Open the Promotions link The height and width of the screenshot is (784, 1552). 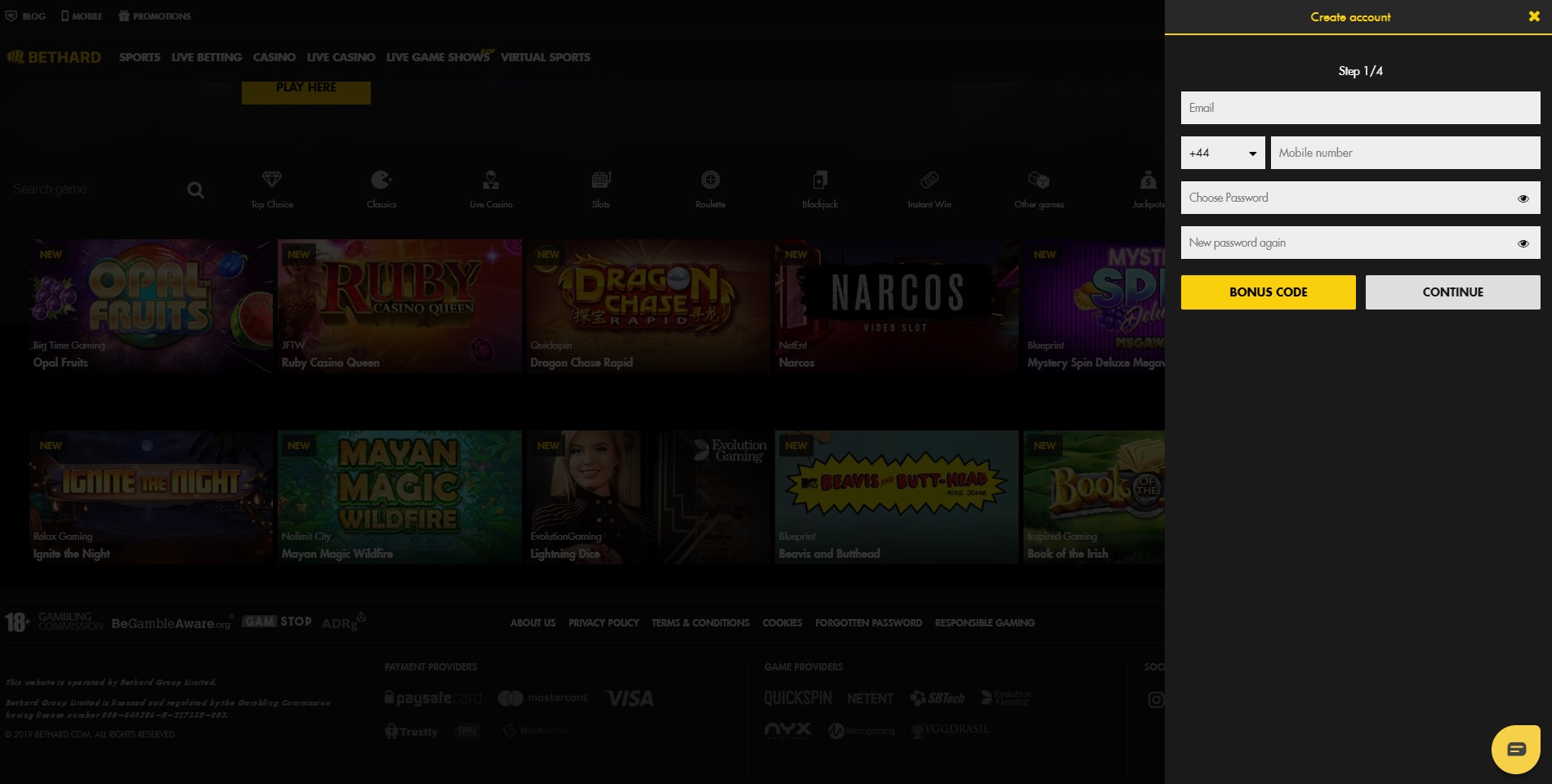click(154, 16)
